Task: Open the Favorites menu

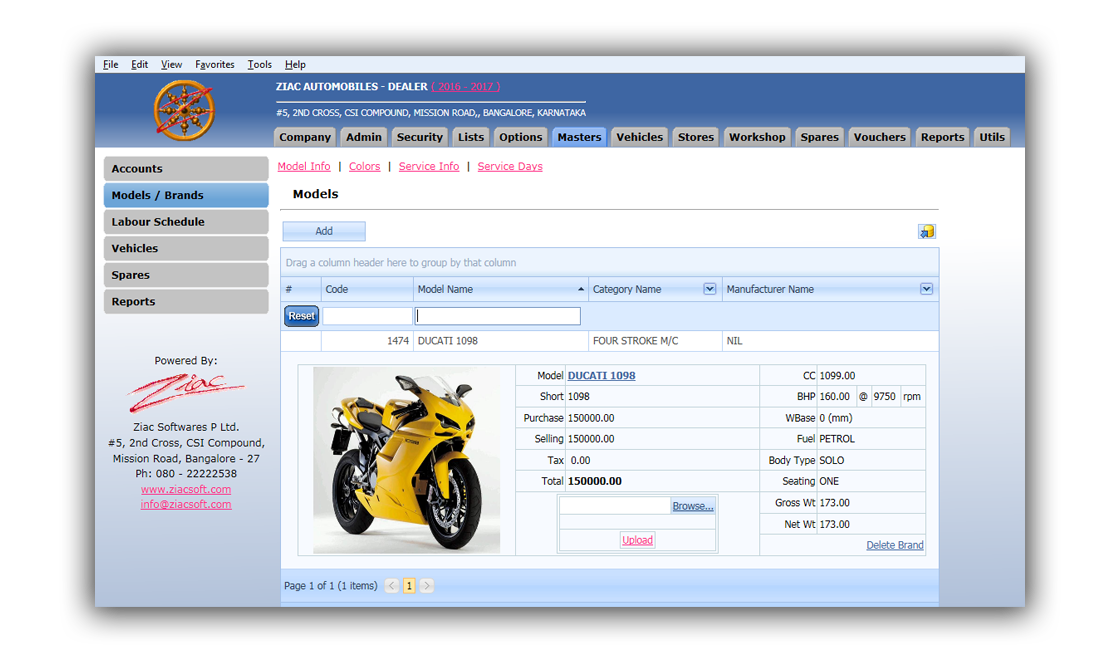Action: pos(214,64)
